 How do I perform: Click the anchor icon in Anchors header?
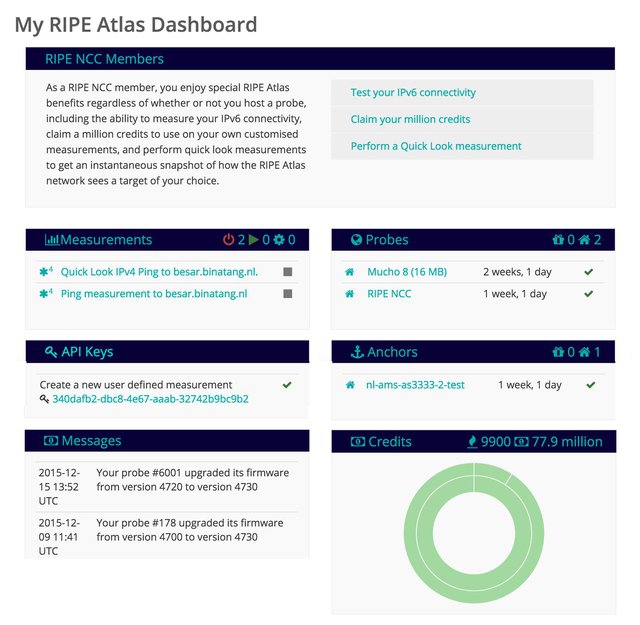[x=357, y=352]
